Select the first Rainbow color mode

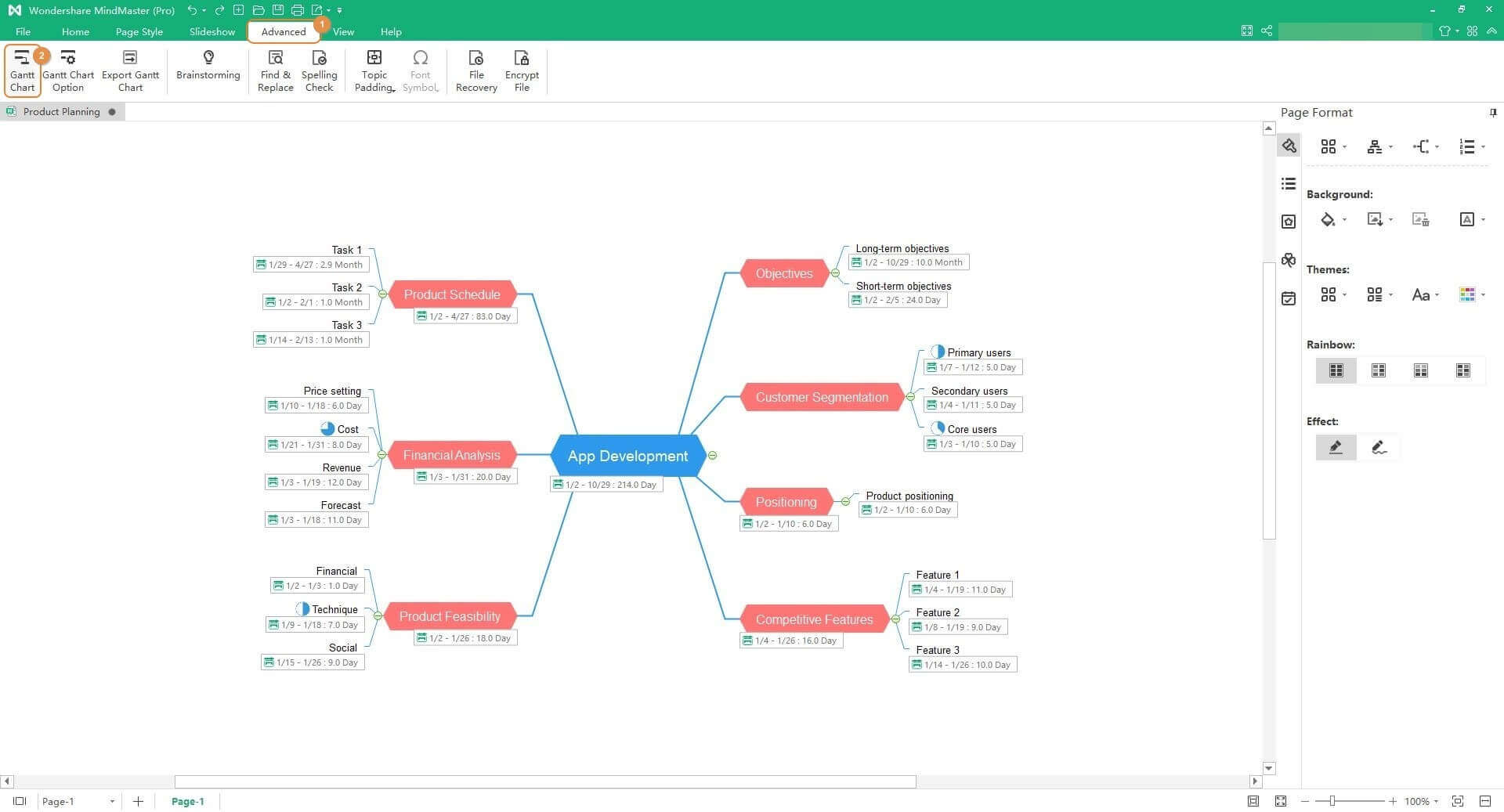coord(1336,370)
